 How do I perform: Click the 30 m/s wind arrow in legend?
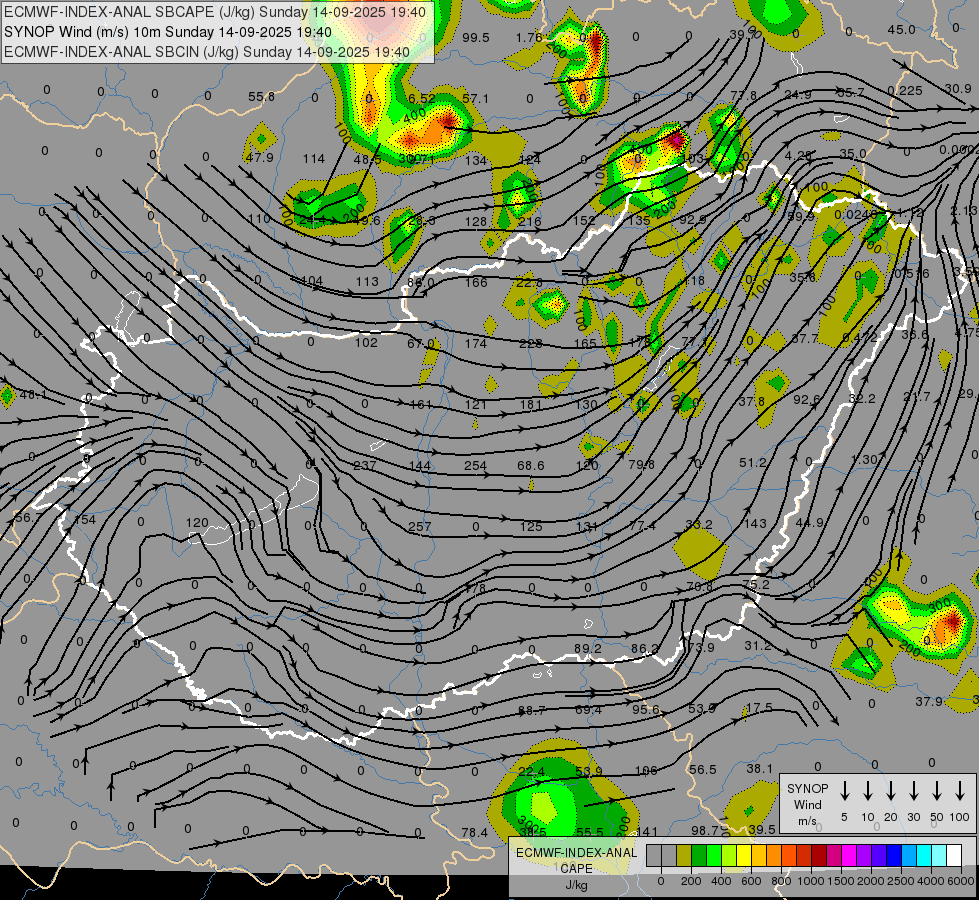[914, 791]
